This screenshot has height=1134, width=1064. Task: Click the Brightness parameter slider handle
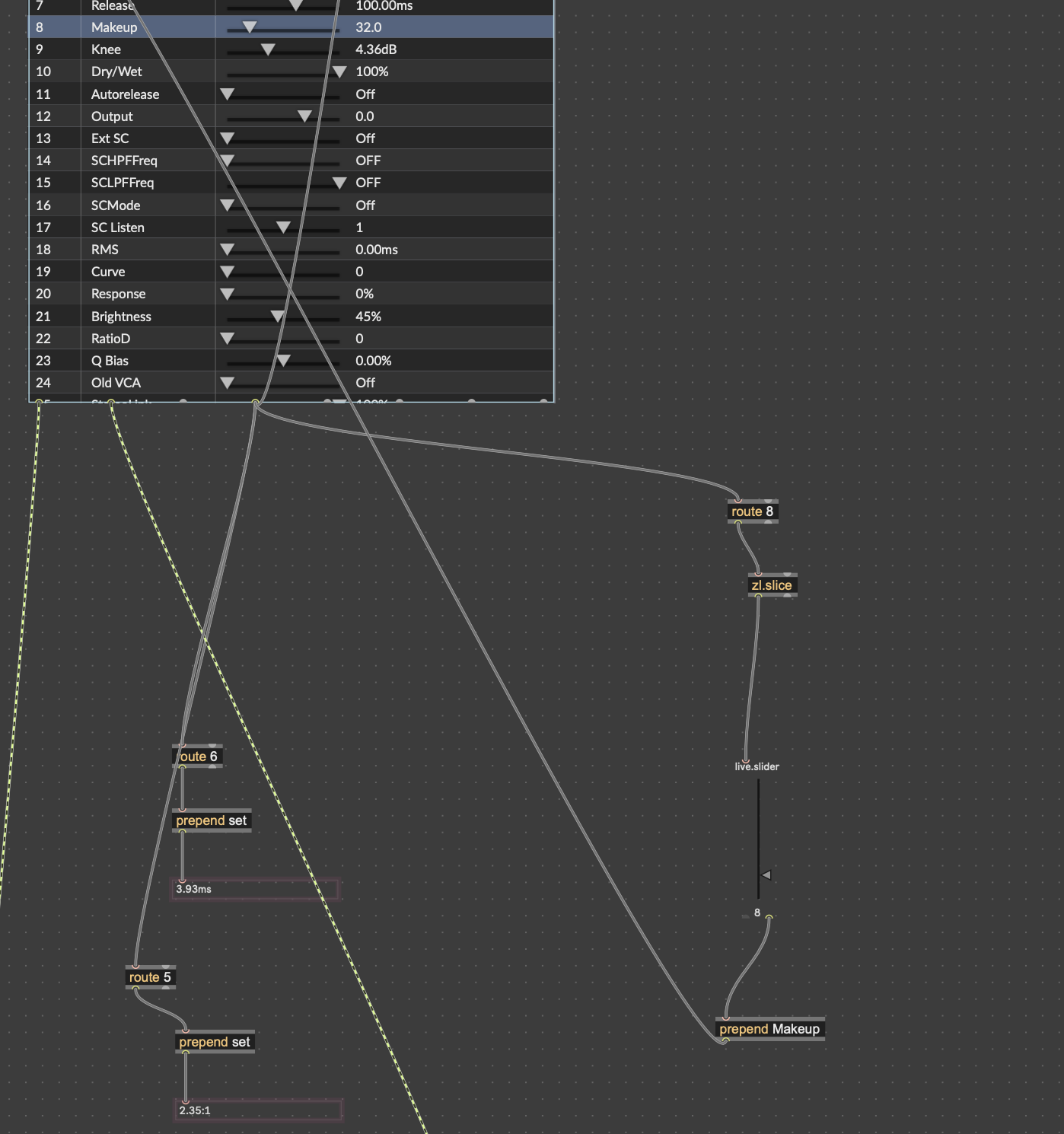(278, 317)
